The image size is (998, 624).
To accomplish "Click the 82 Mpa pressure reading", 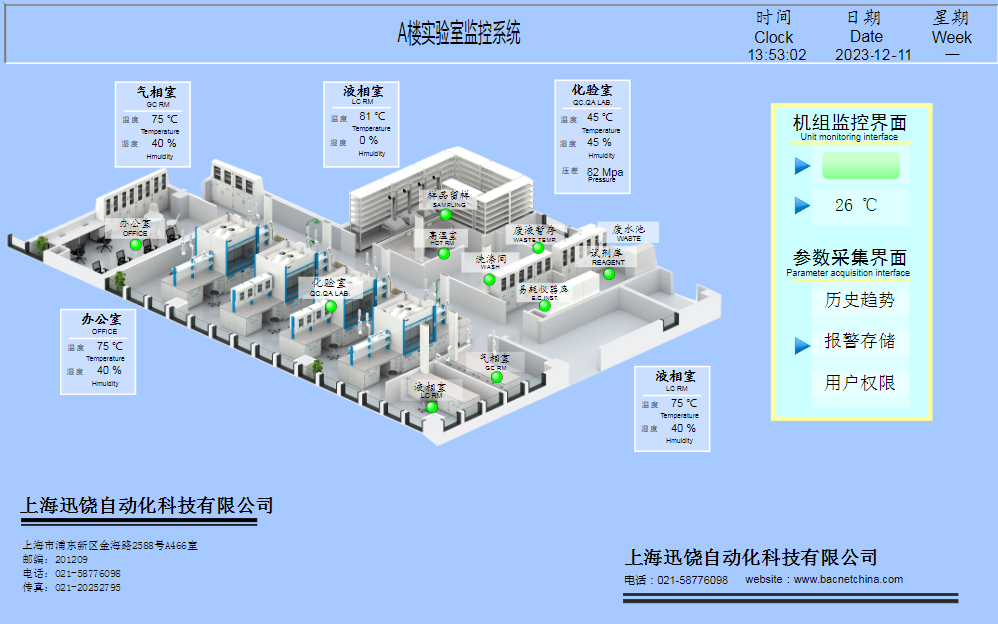I will [x=605, y=172].
